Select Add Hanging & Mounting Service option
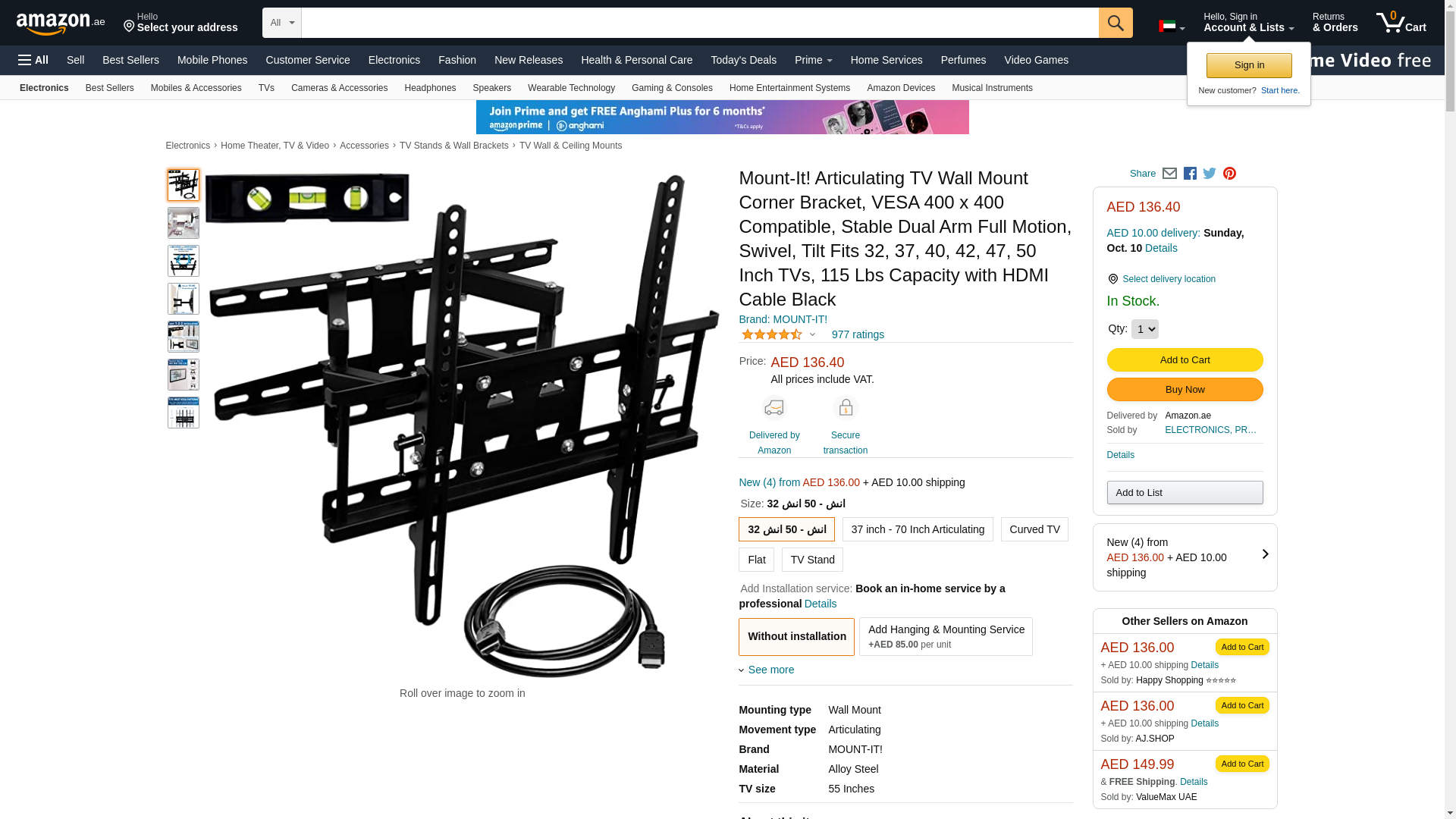The image size is (1456, 819). click(x=946, y=636)
